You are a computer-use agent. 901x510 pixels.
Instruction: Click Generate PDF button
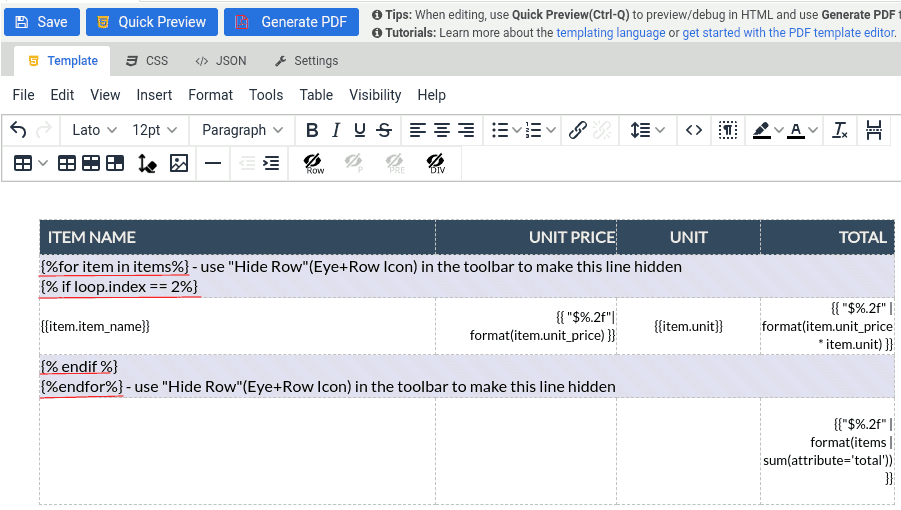[x=291, y=22]
